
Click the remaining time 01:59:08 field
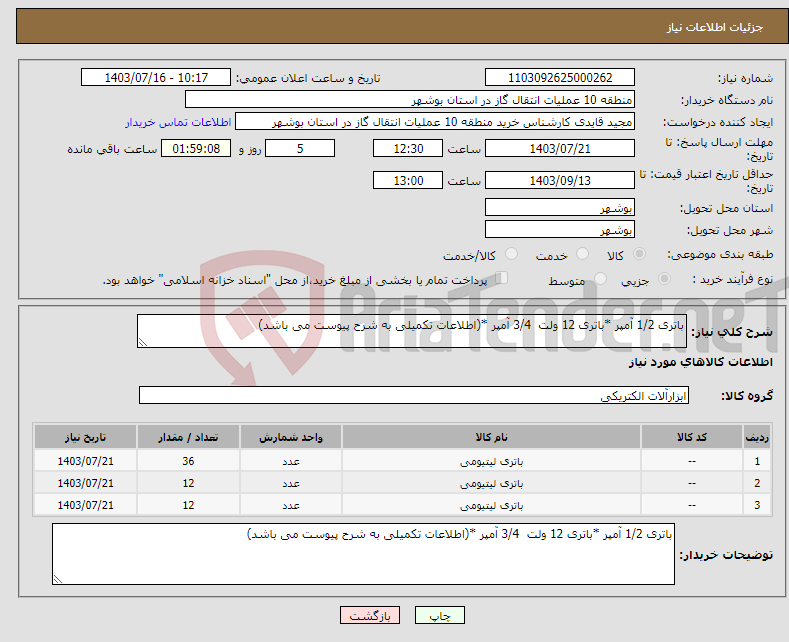(196, 148)
